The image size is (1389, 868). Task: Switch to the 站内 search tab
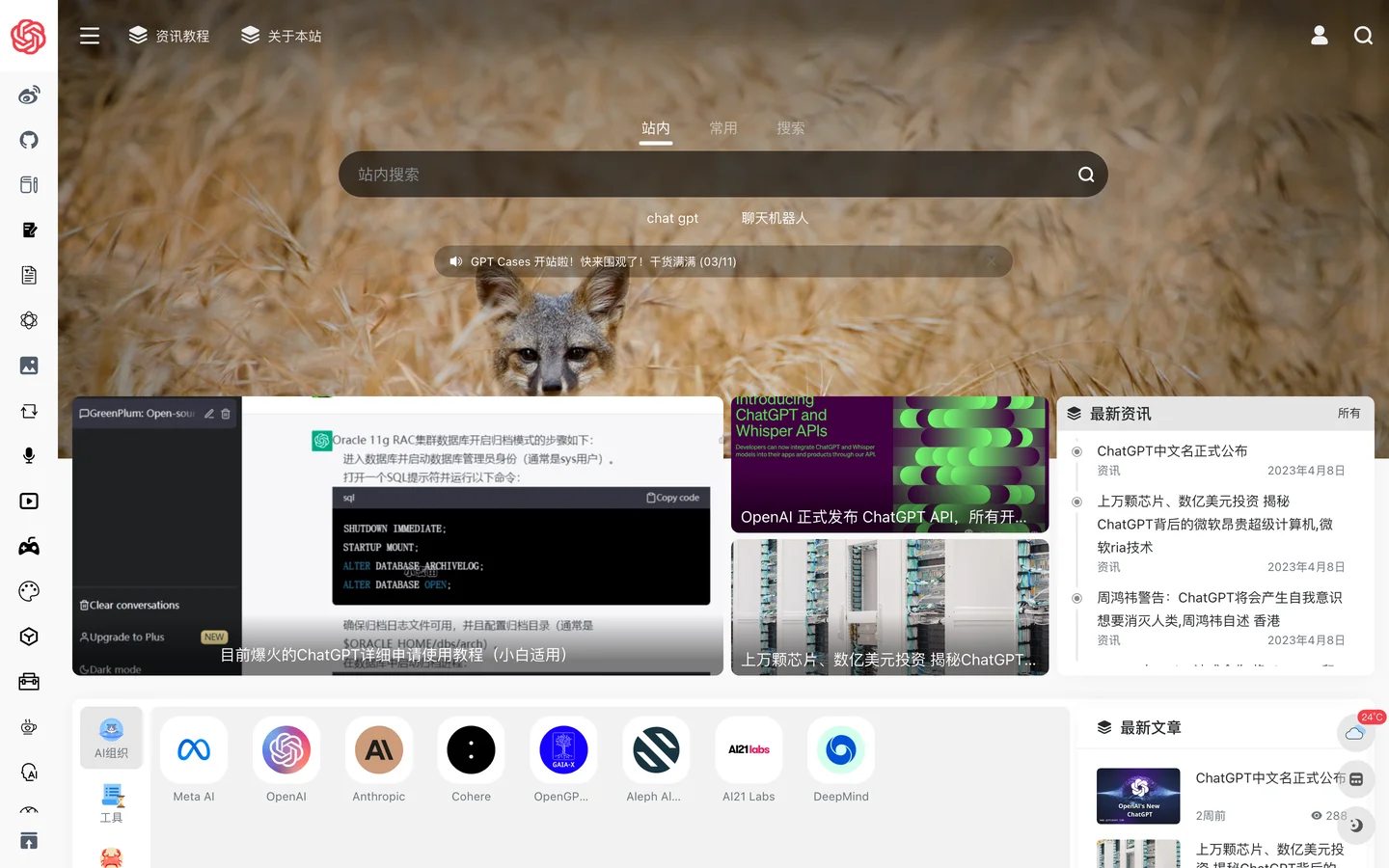(656, 128)
